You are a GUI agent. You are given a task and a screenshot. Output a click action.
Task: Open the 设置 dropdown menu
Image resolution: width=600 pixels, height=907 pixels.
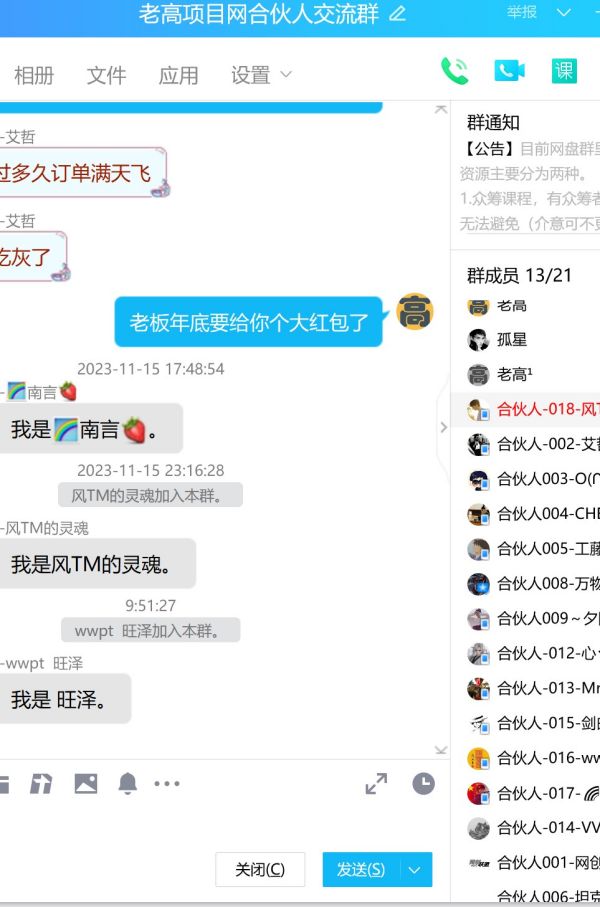[x=262, y=75]
